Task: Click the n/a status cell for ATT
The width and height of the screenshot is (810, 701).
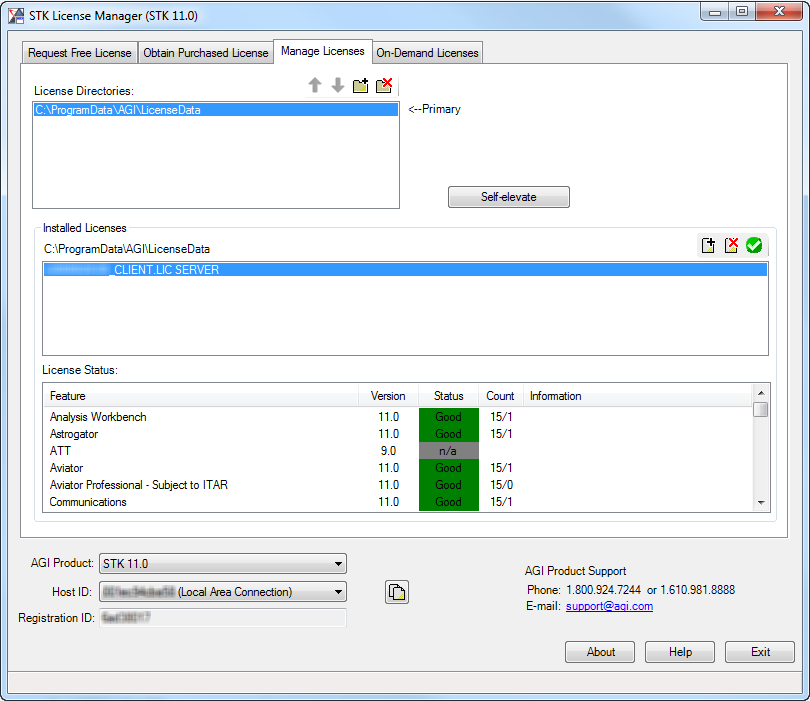Action: pyautogui.click(x=448, y=451)
